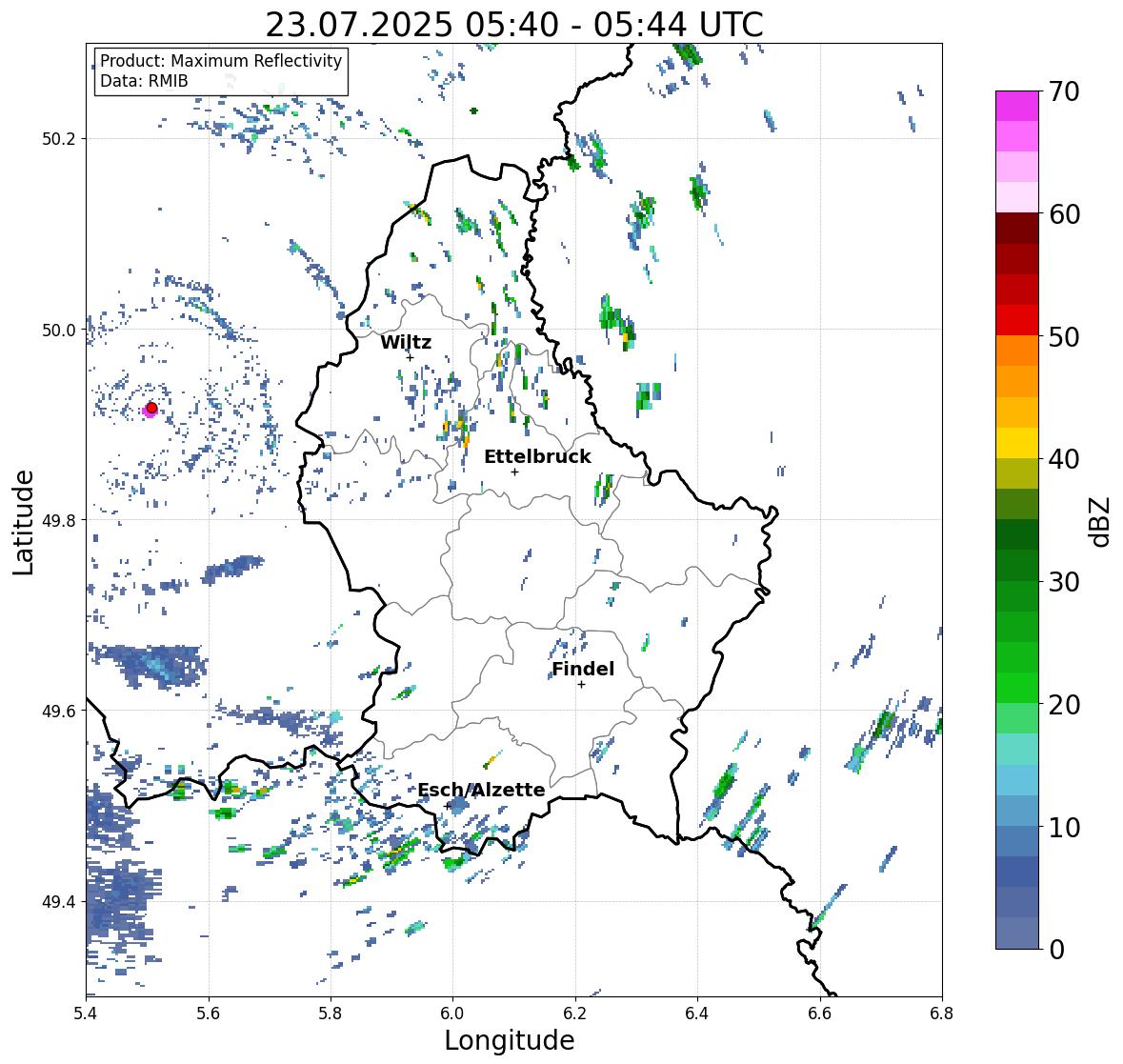This screenshot has width=1123, height=1064.
Task: Click the 50.2 latitude tick label
Action: [58, 139]
